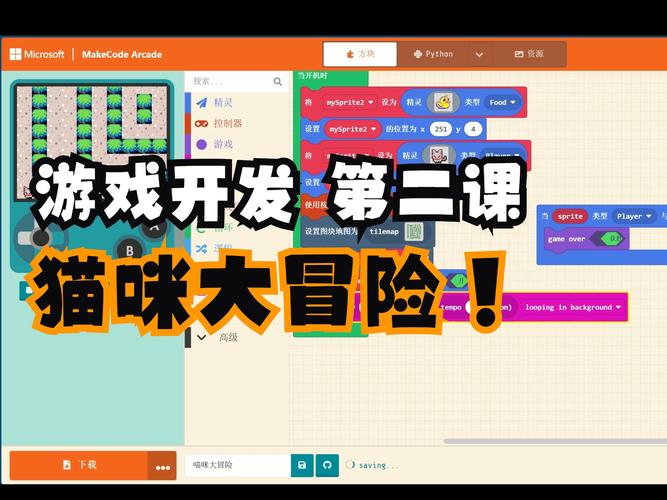This screenshot has width=667, height=500.
Task: Edit the duck sprite image
Action: pos(444,102)
